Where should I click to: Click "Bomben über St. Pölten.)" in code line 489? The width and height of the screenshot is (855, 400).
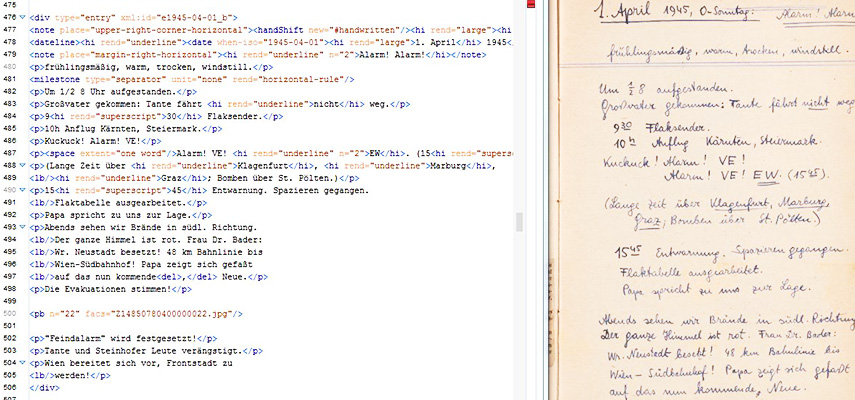click(x=276, y=178)
